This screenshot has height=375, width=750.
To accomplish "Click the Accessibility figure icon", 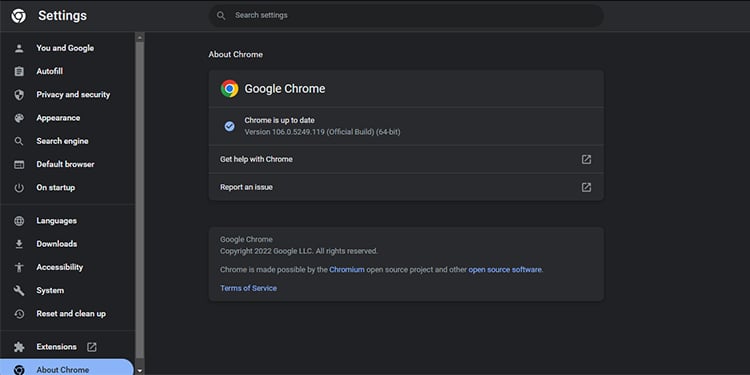I will (x=19, y=267).
